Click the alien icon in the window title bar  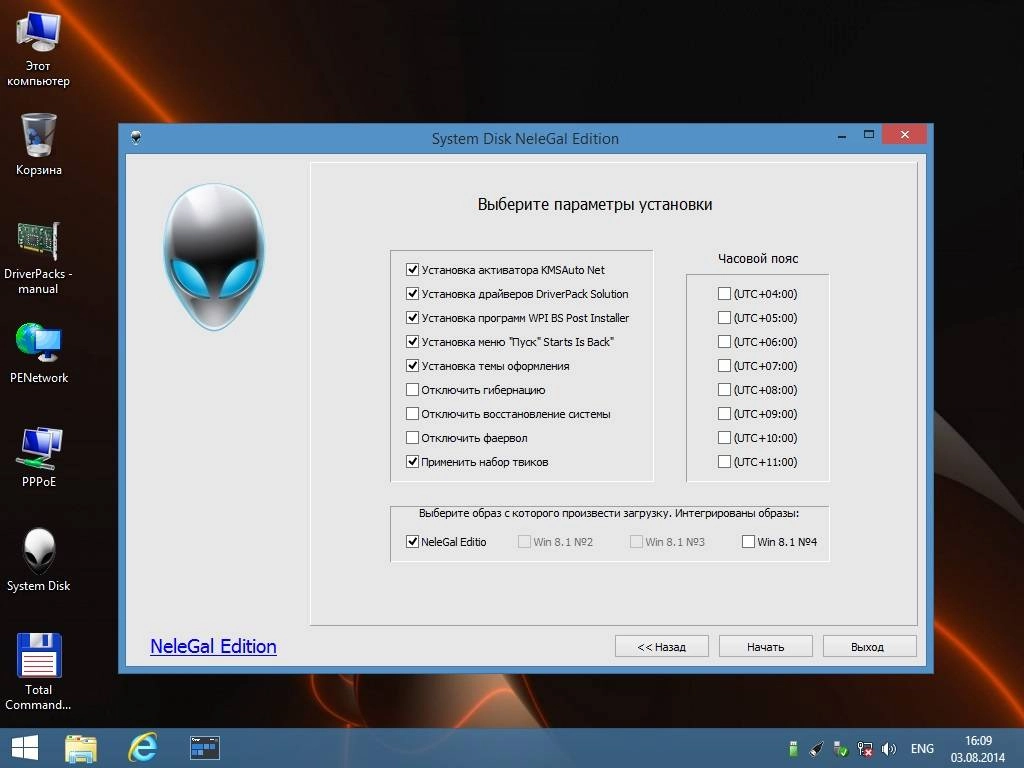[x=136, y=137]
